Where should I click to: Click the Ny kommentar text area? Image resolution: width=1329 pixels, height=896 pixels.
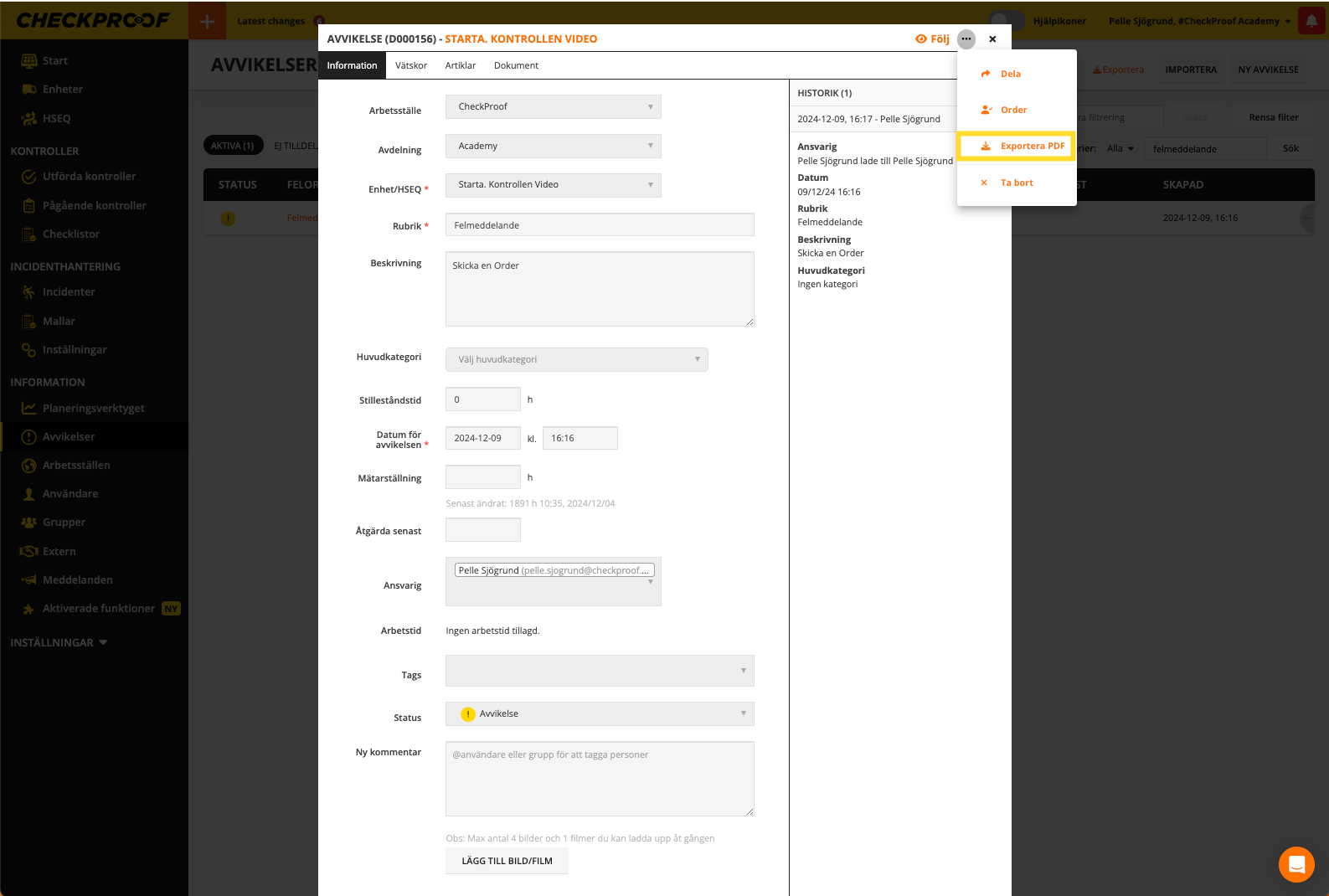tap(600, 778)
